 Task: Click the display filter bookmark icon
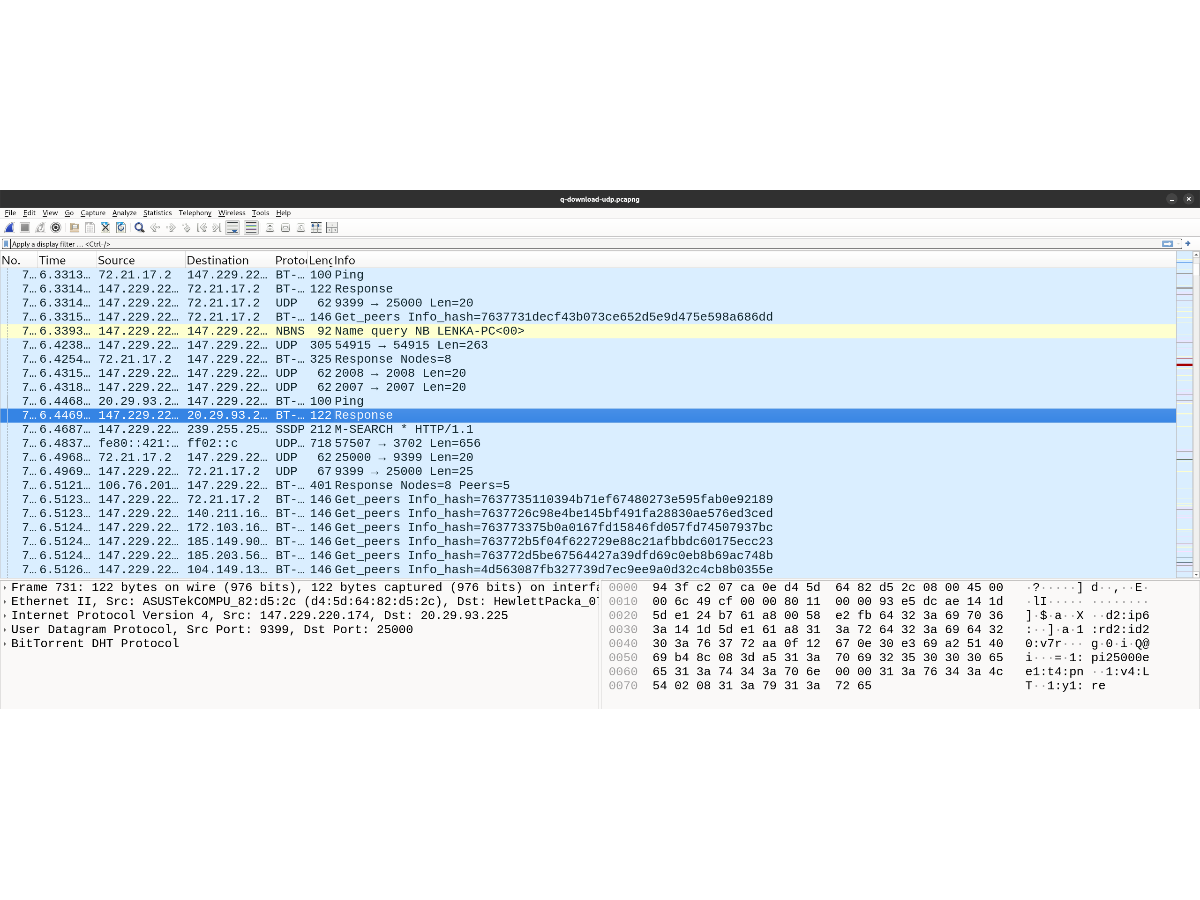(x=6, y=244)
